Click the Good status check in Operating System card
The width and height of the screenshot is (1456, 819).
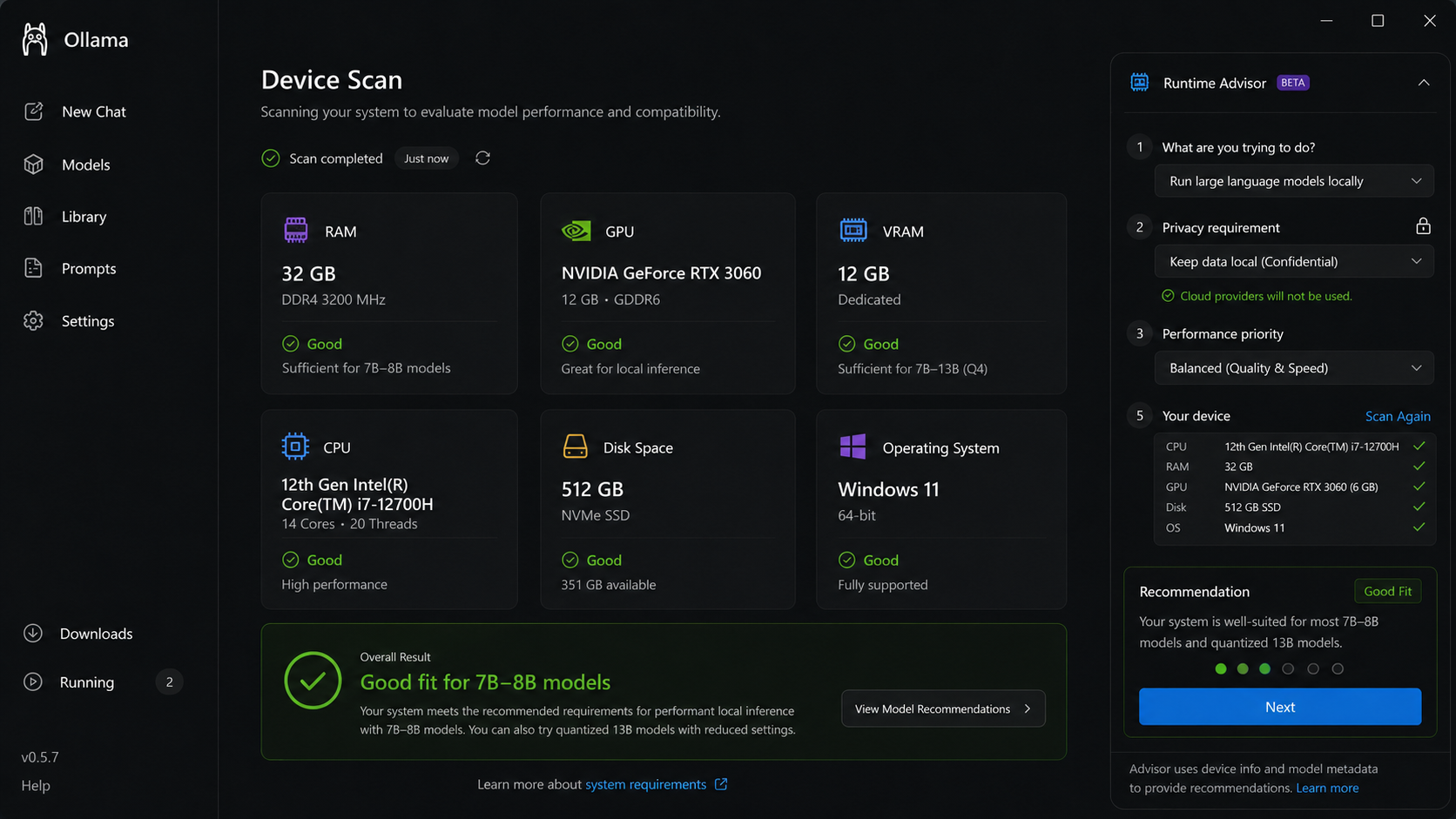tap(846, 560)
